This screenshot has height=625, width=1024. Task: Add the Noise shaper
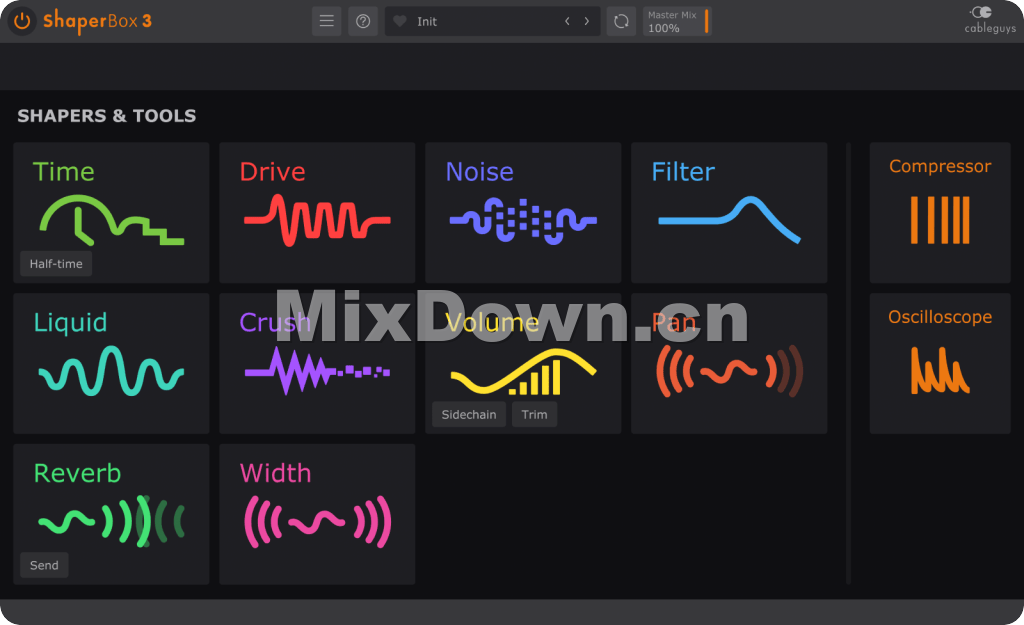(x=523, y=213)
